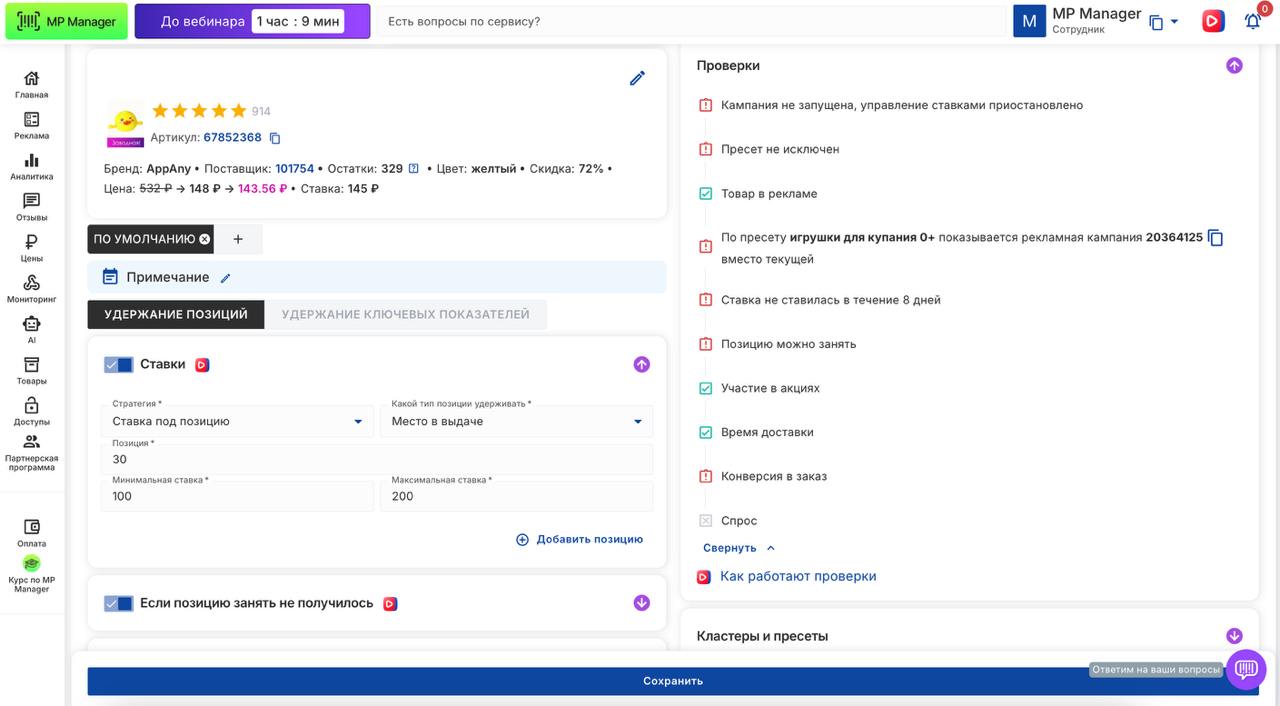The width and height of the screenshot is (1280, 706).
Task: Toggle the Ставки switch
Action: (118, 365)
